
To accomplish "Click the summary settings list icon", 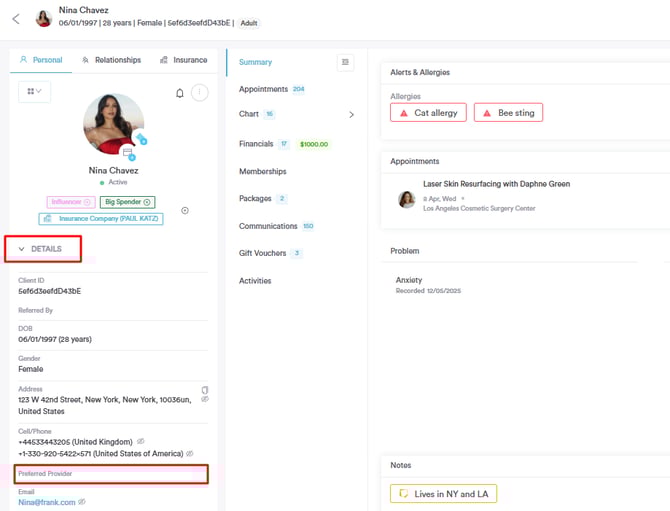I will pos(346,62).
